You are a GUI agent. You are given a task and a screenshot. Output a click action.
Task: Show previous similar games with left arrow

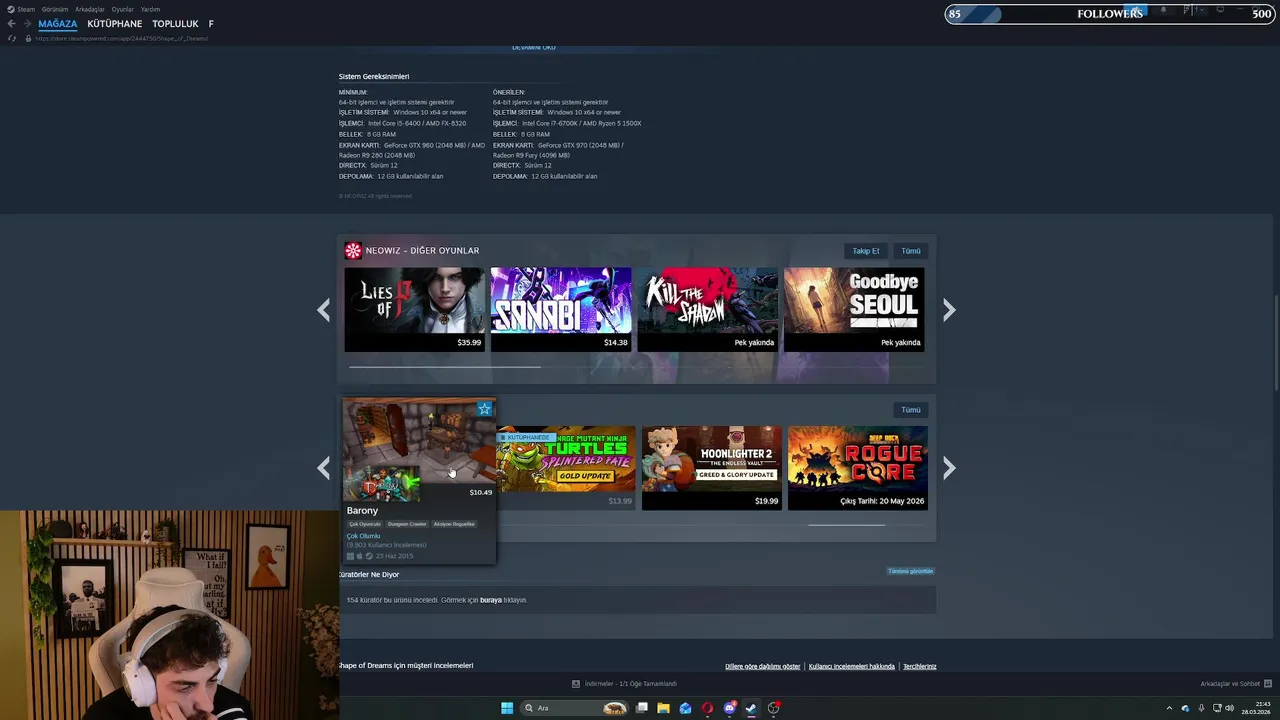[323, 468]
